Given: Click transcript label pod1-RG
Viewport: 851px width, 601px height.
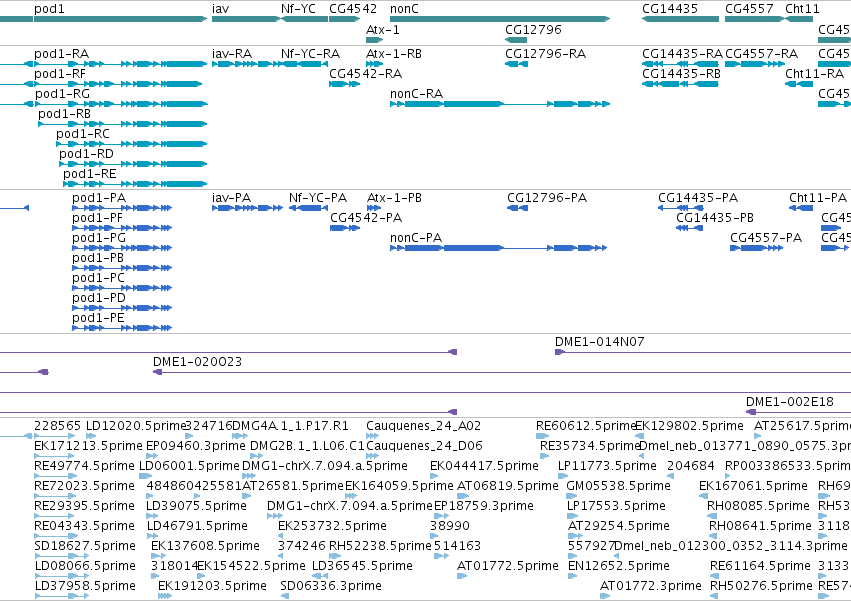Looking at the screenshot, I should pyautogui.click(x=62, y=94).
